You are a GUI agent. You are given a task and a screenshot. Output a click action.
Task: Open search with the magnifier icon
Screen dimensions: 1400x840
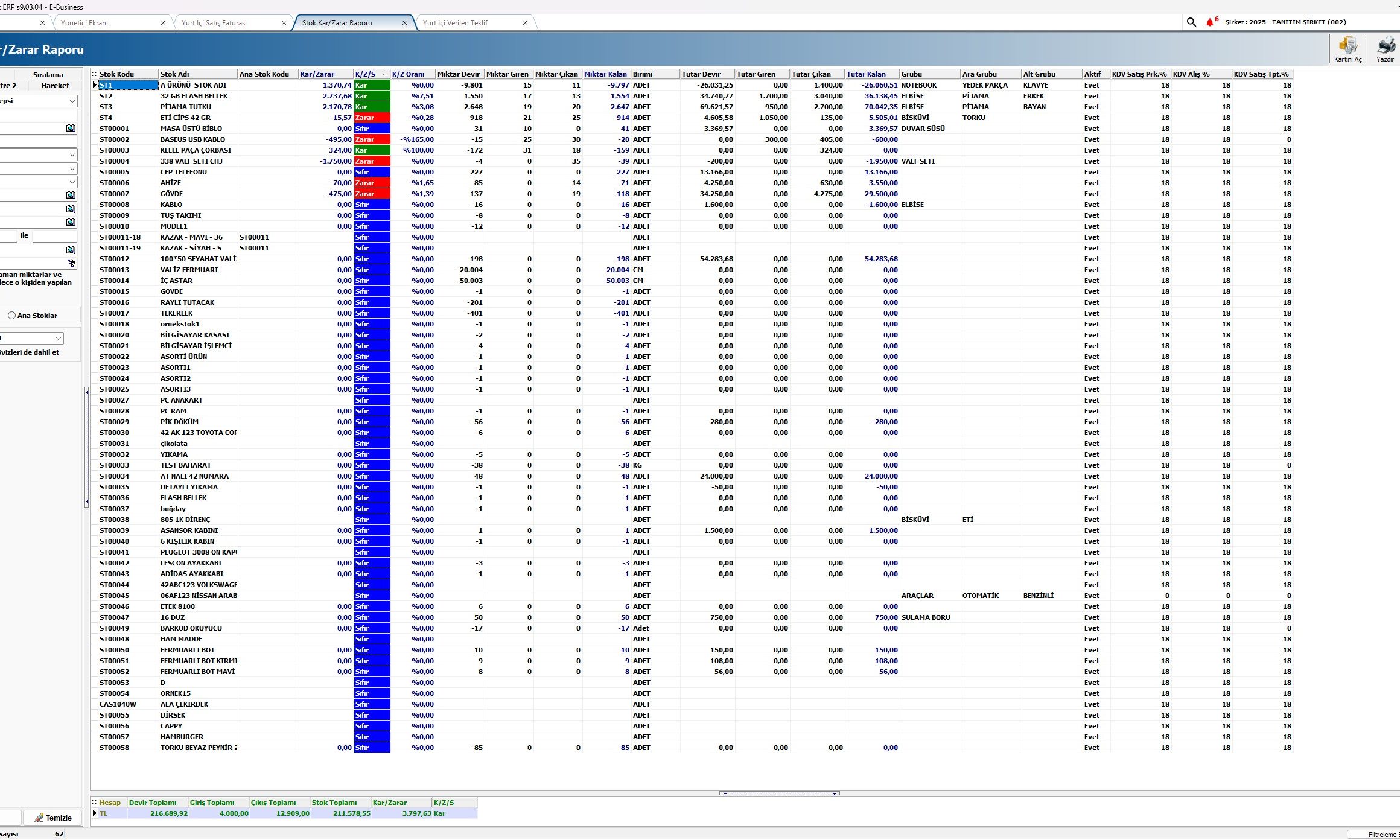(1191, 22)
